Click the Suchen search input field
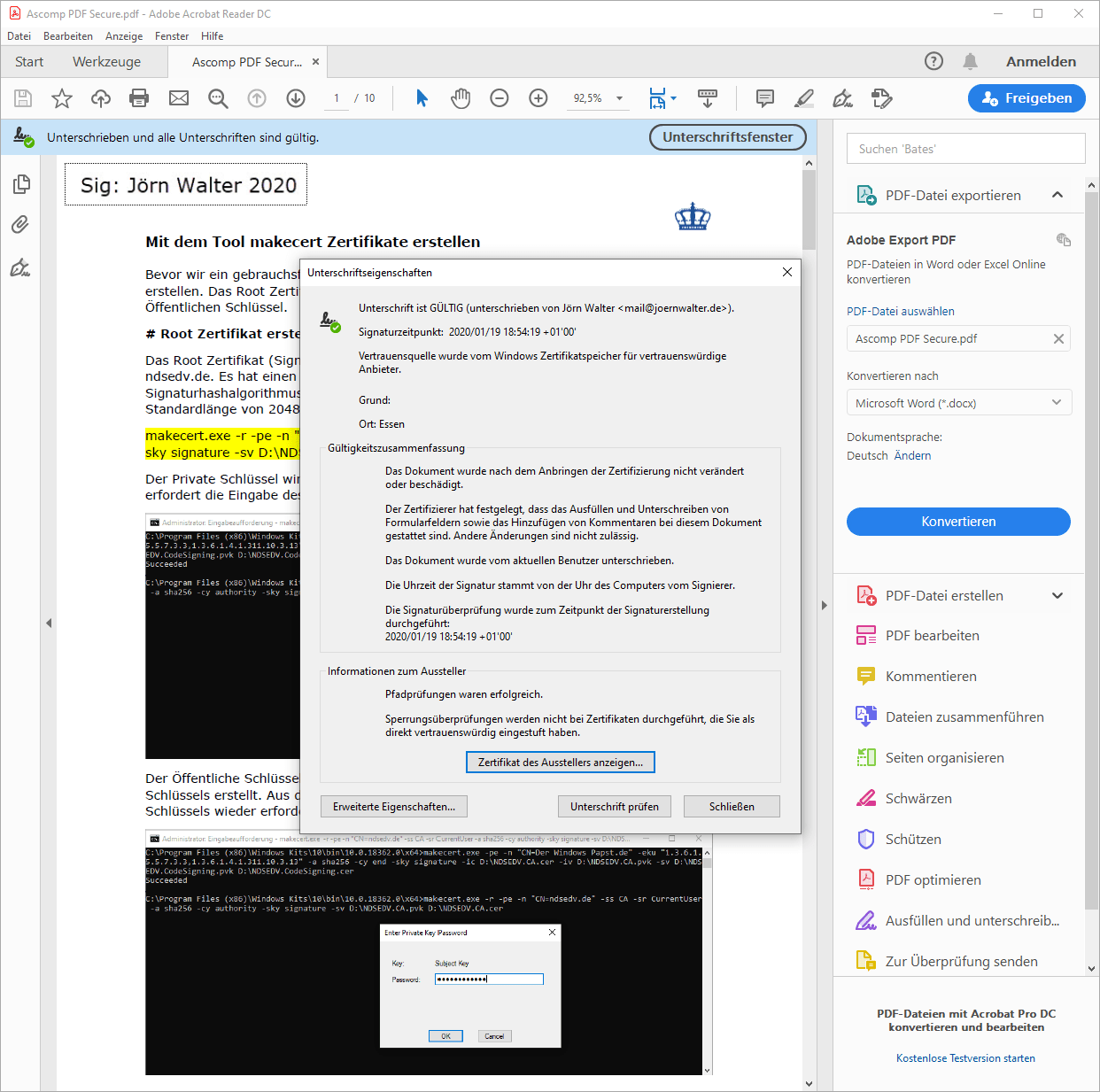 coord(965,149)
